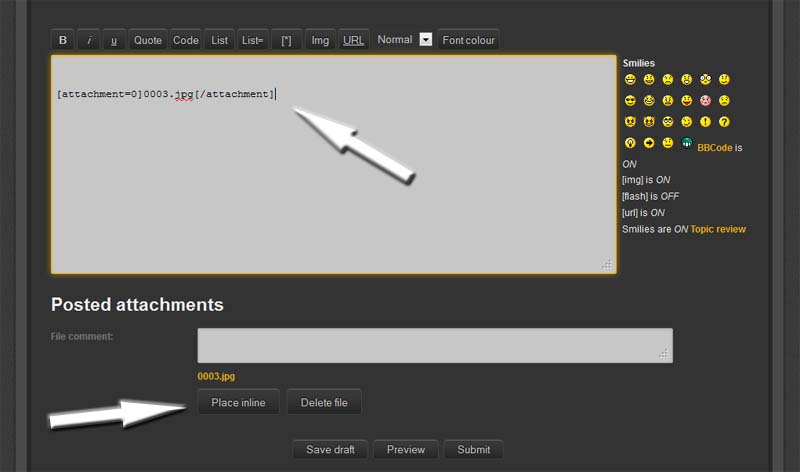Insert the winking smiley
Viewport: 800px width, 472px height.
[x=687, y=121]
